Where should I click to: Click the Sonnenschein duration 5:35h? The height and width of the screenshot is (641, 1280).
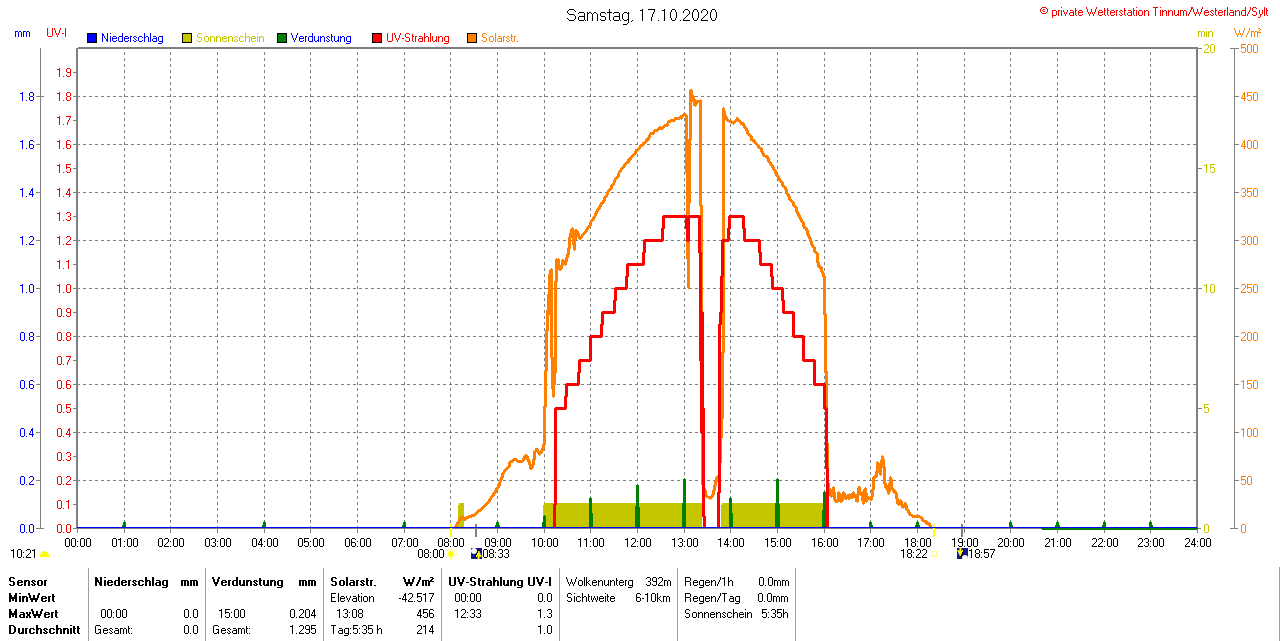point(775,613)
